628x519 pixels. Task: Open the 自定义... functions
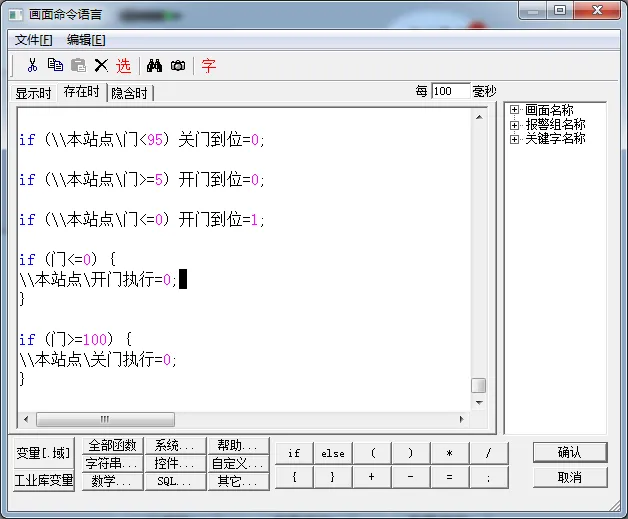tap(238, 463)
